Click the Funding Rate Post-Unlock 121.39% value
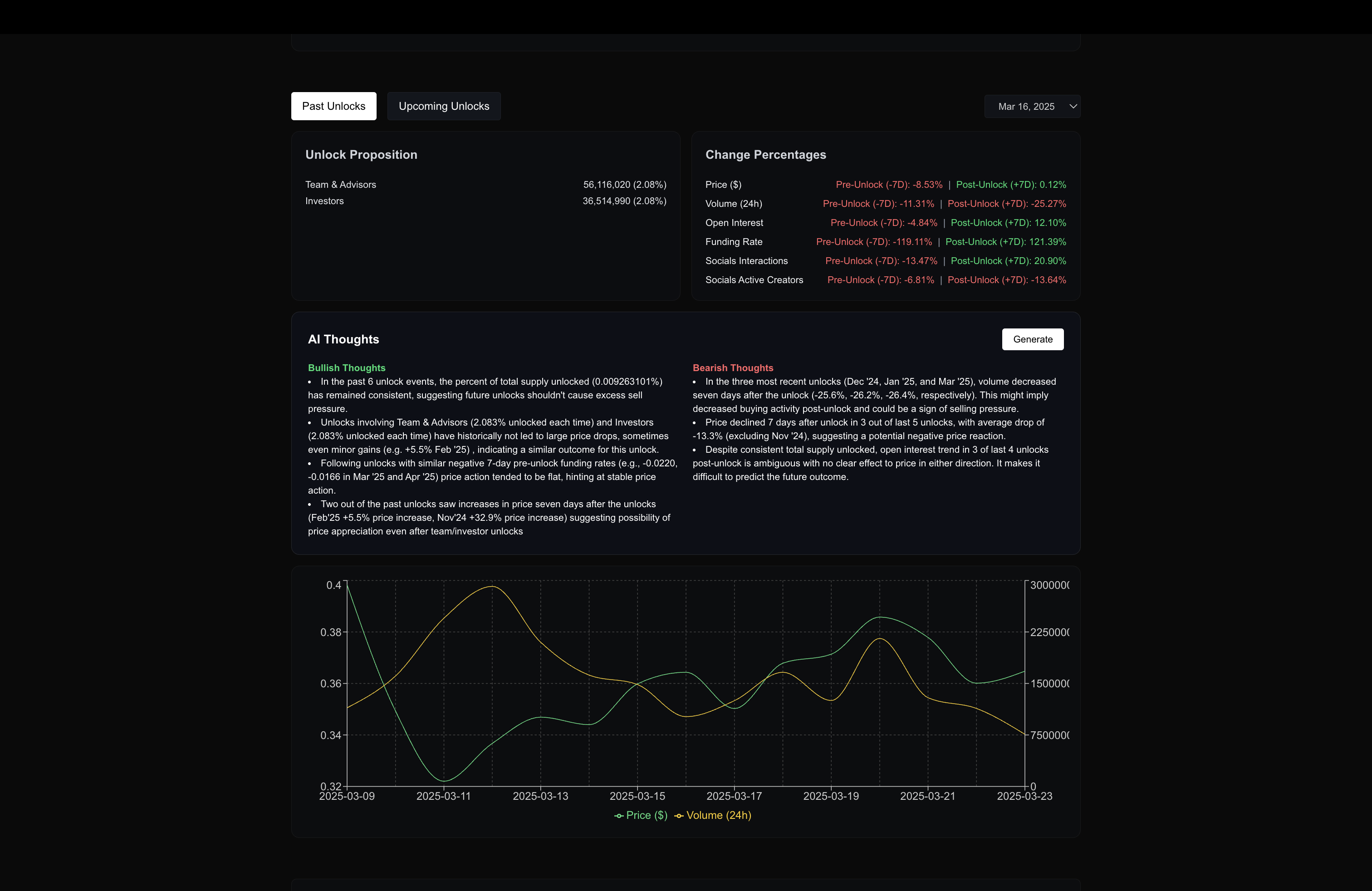The image size is (1372, 891). (1005, 242)
